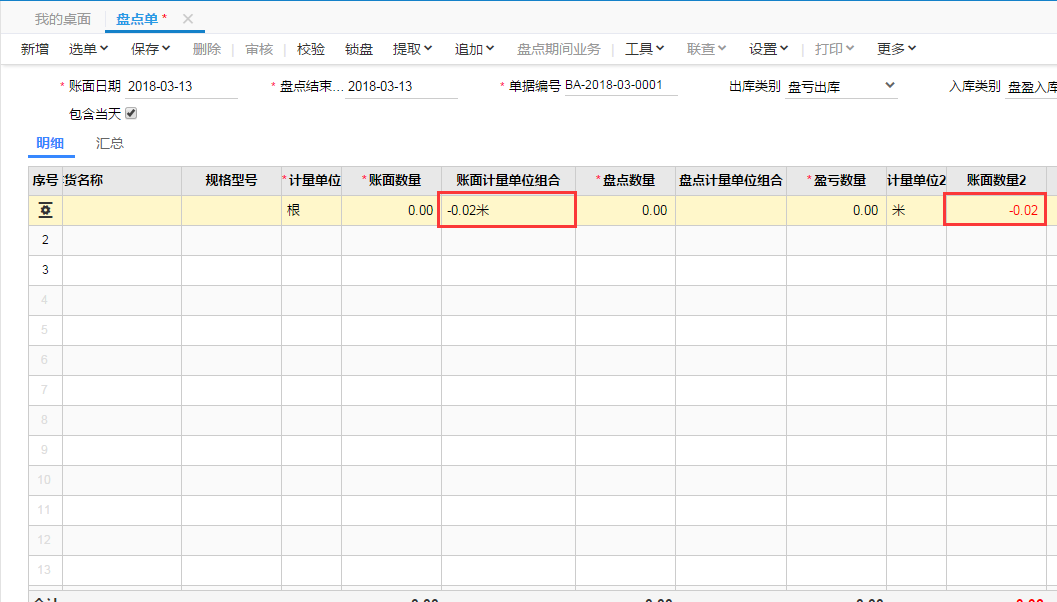Screen dimensions: 1057x602
Task: Click the 计量单位2 column header
Action: pyautogui.click(x=917, y=181)
